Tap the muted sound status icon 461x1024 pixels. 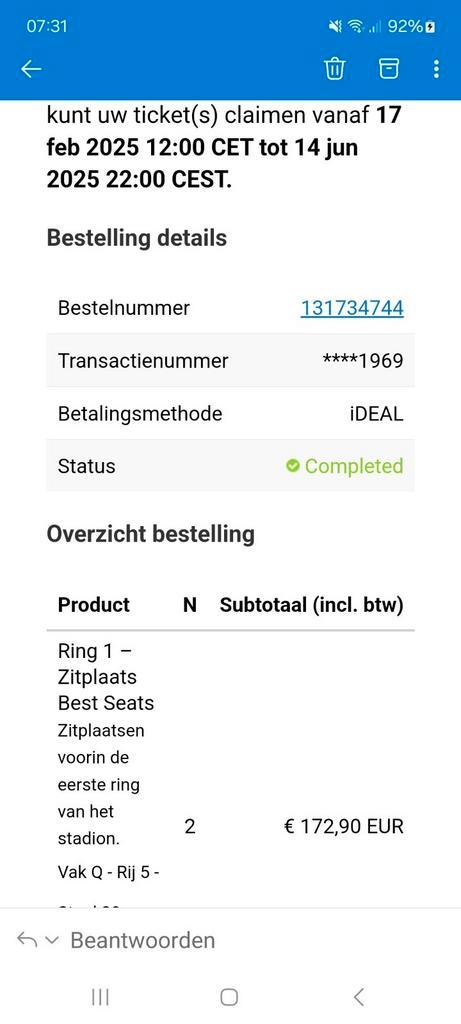point(336,27)
